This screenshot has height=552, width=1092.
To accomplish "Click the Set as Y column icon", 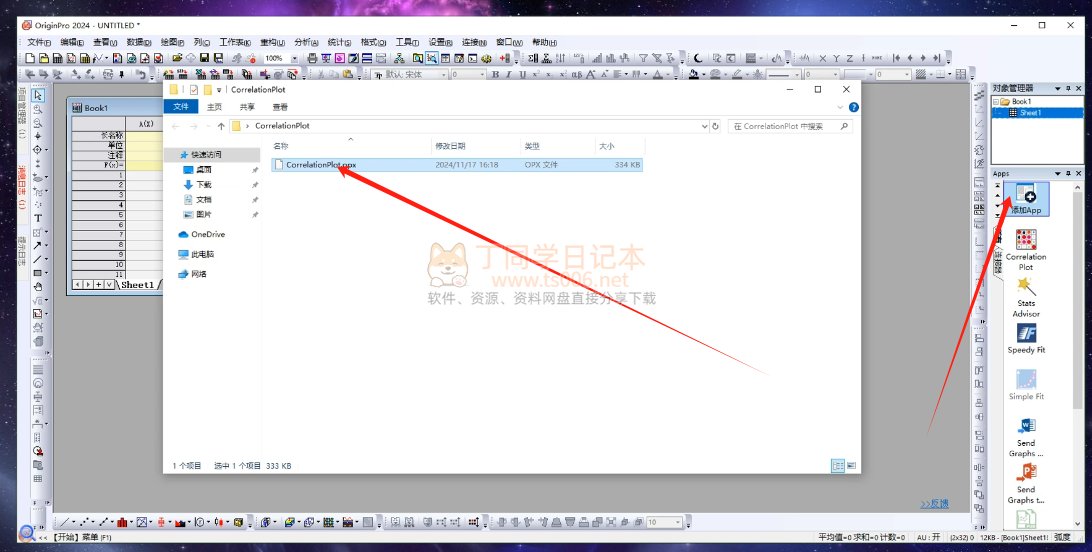I will [836, 58].
